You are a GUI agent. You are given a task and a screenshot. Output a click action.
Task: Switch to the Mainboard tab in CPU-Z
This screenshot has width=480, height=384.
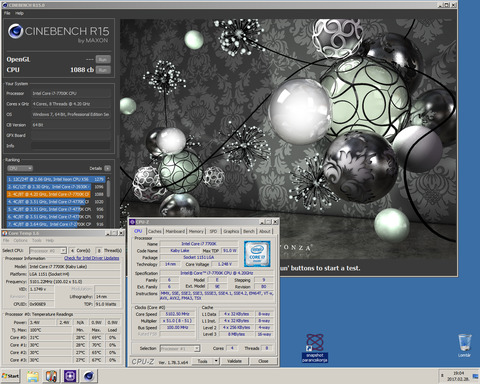(x=175, y=231)
